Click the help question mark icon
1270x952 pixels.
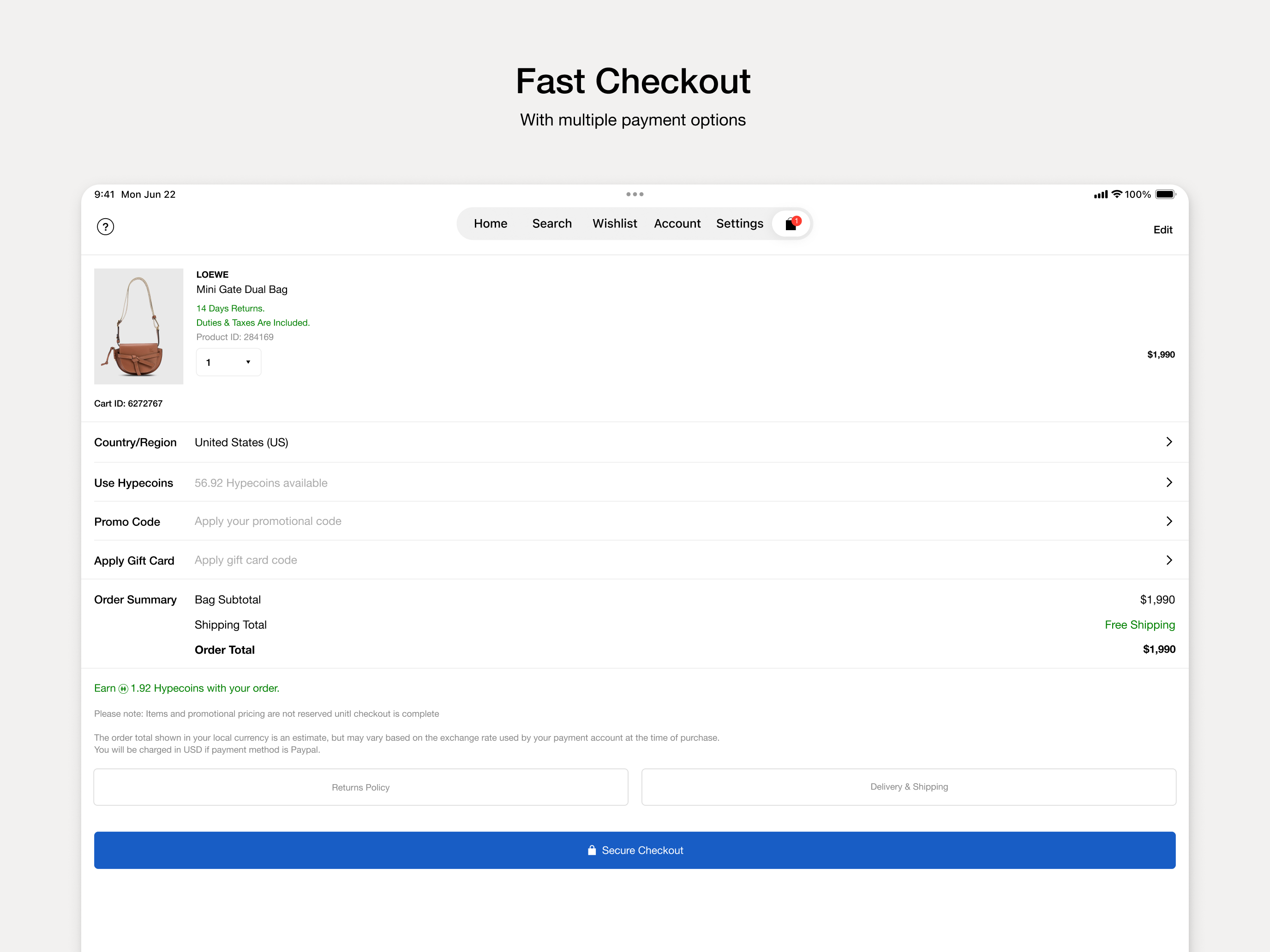[x=105, y=227]
